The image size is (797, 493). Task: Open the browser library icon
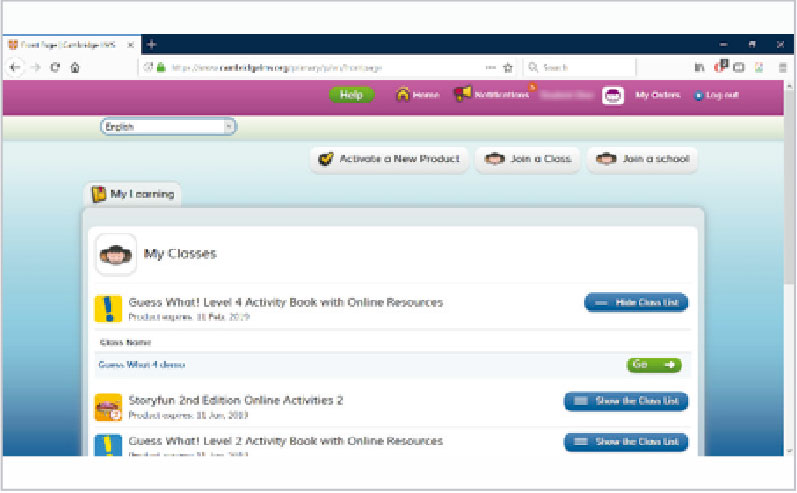point(699,67)
